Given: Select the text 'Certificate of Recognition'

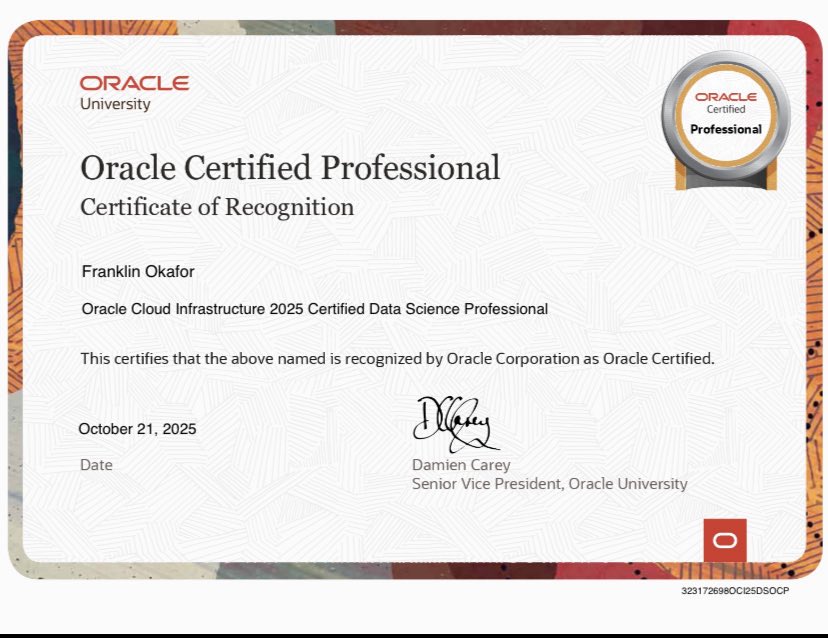Looking at the screenshot, I should 217,207.
